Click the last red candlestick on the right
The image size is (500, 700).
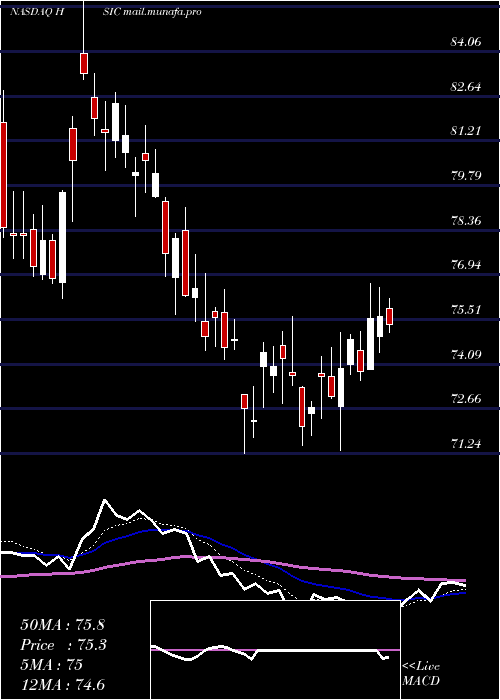coord(389,316)
